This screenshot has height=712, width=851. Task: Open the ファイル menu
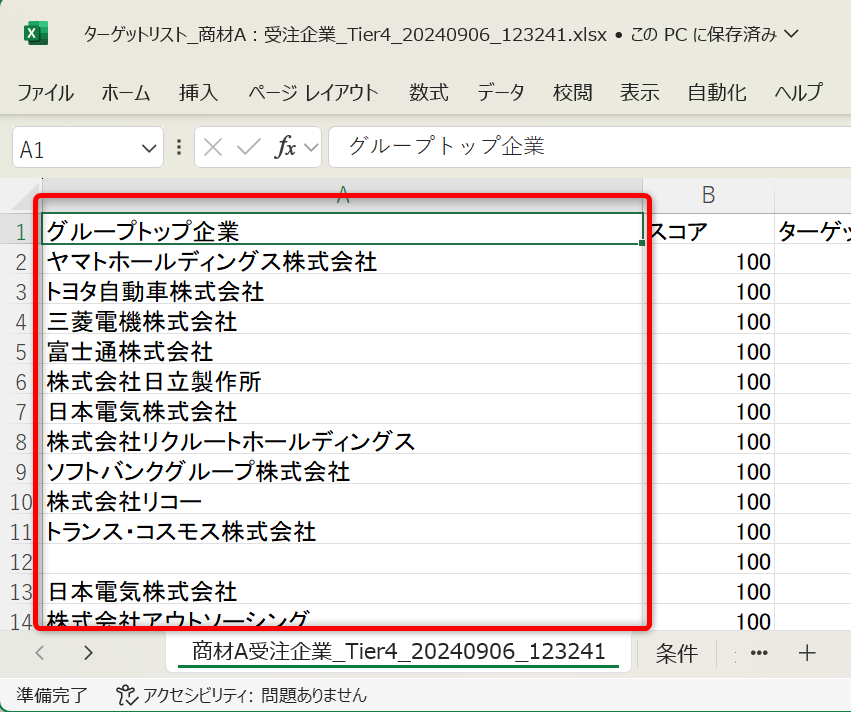[45, 93]
